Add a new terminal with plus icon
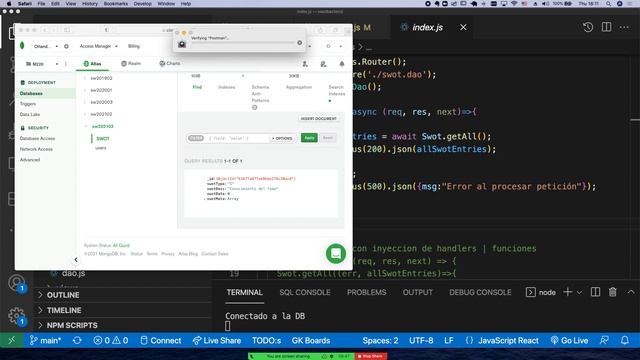 coord(567,292)
